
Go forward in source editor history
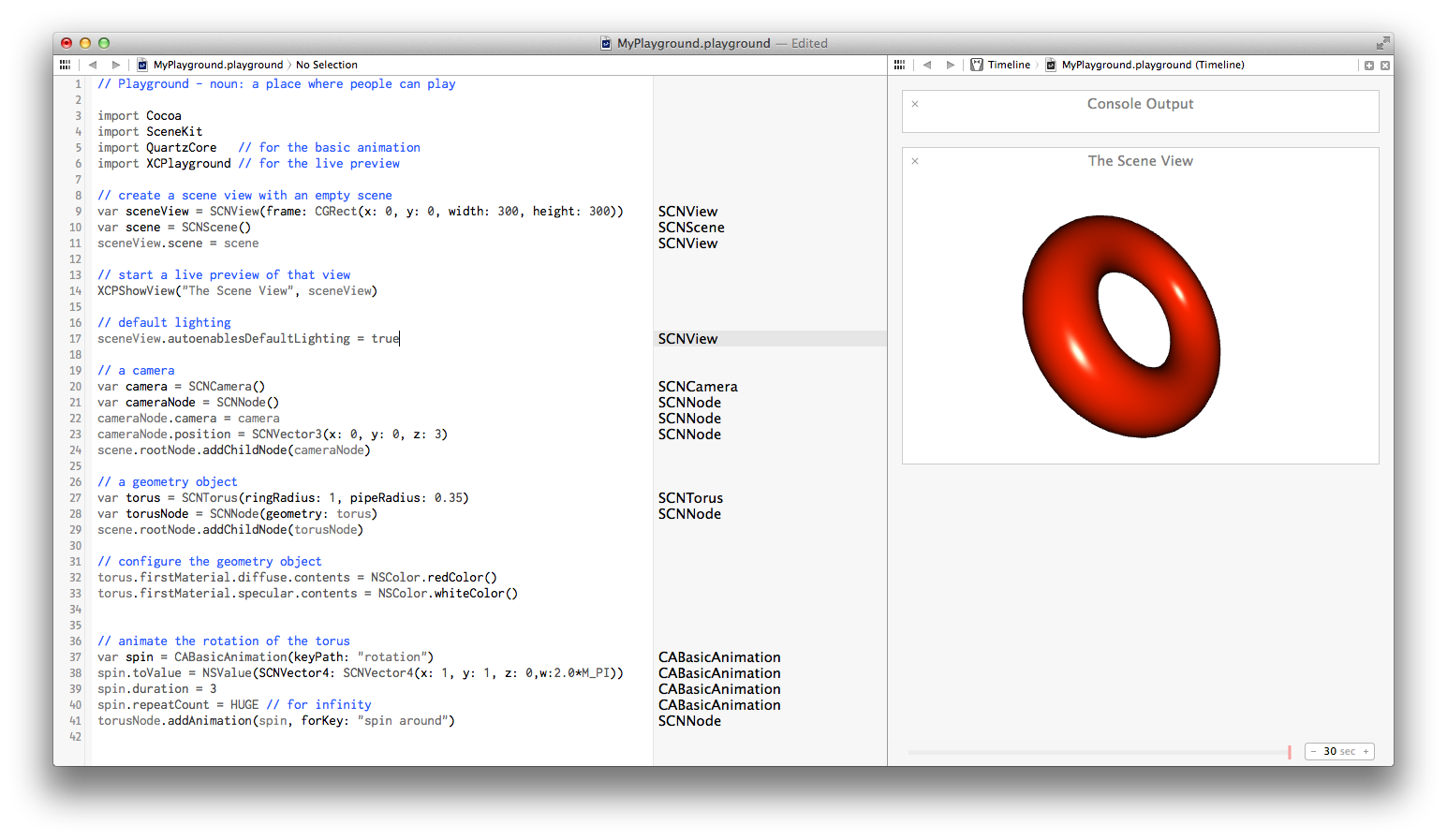point(116,65)
